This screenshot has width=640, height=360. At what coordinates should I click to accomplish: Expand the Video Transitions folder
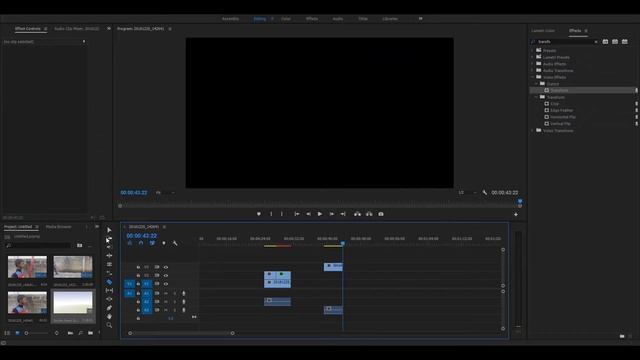[533, 131]
